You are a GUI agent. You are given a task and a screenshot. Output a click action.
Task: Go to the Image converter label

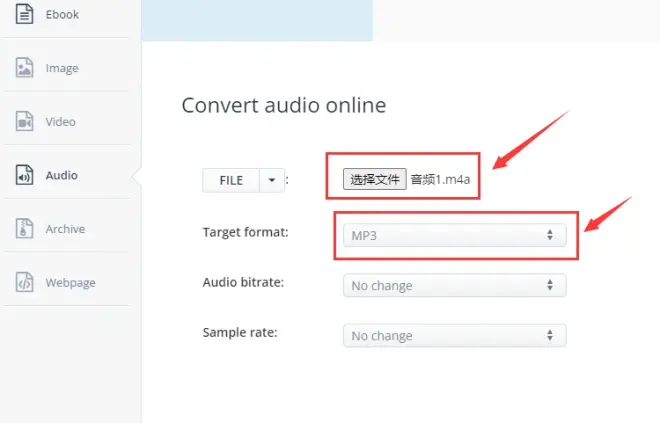[x=62, y=68]
